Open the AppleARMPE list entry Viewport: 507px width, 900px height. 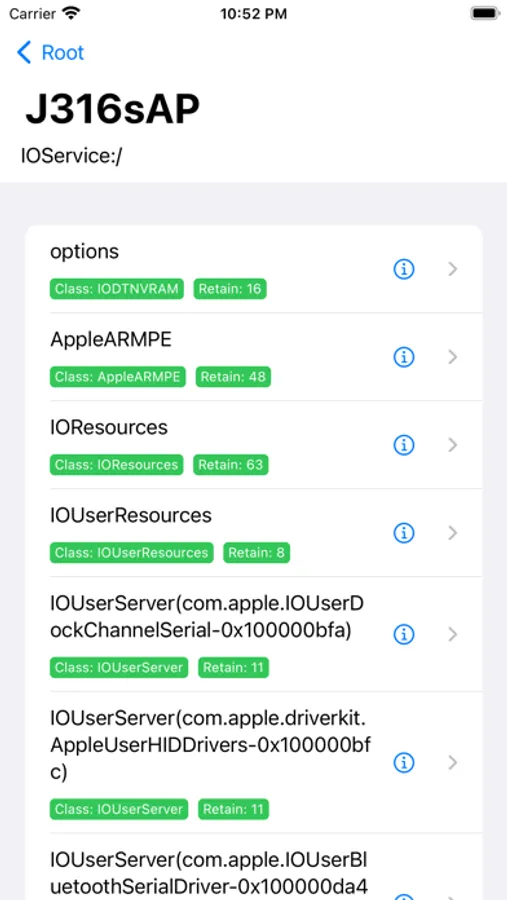pyautogui.click(x=253, y=357)
